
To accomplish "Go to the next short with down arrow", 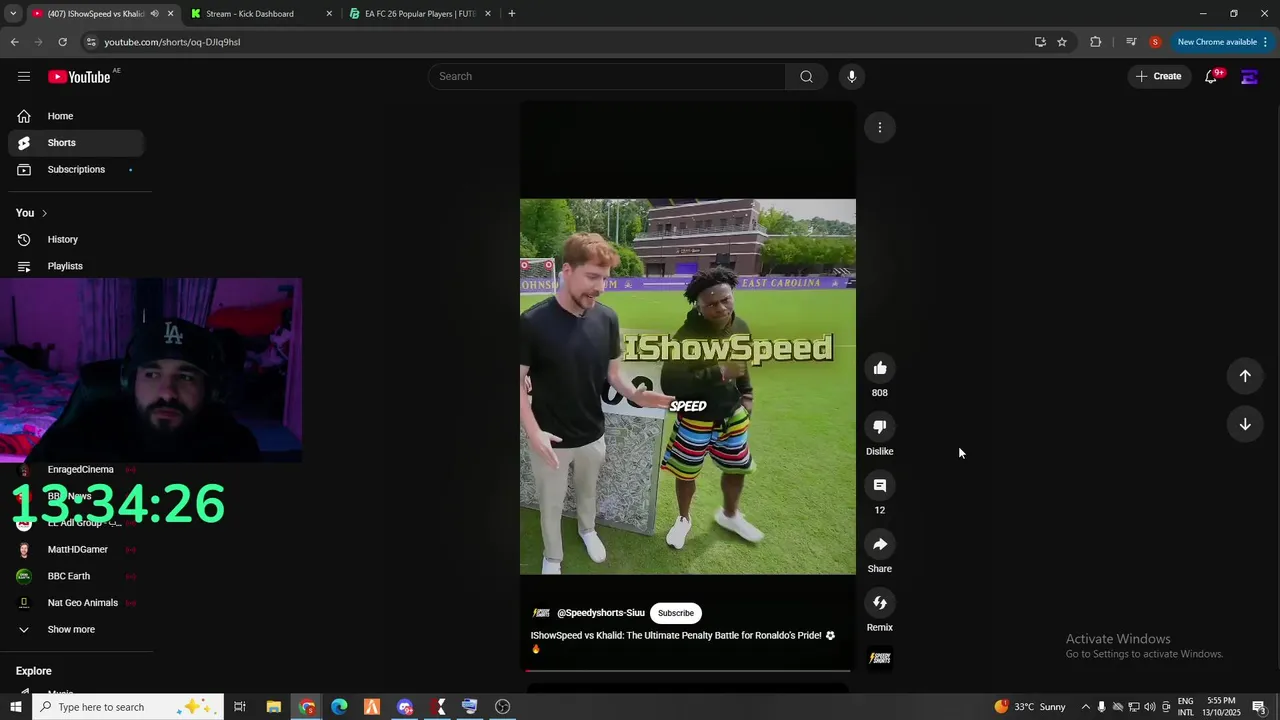I will point(1245,424).
